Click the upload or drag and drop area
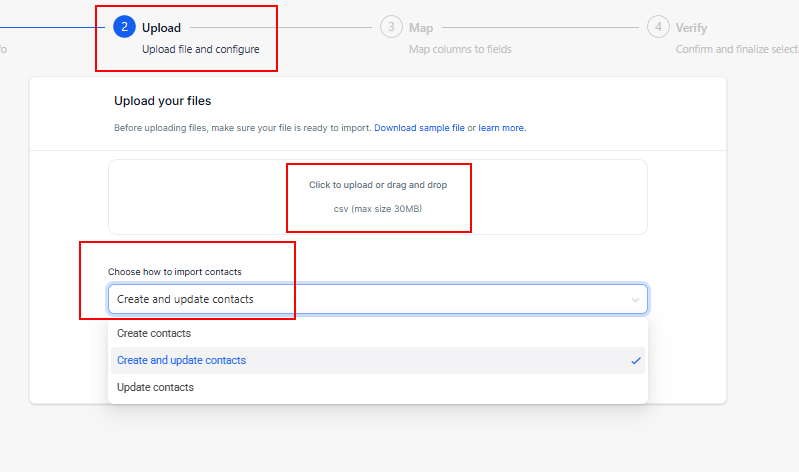 tap(378, 197)
